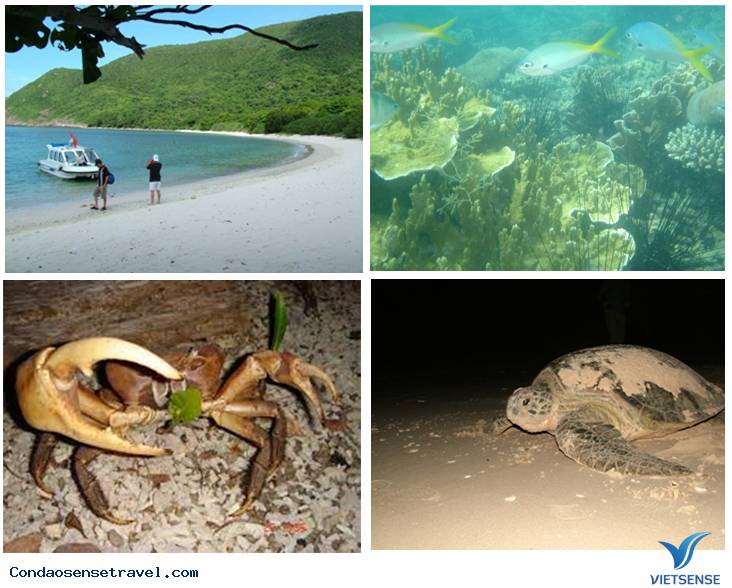Click the turtle's sandy shell
This screenshot has width=732, height=588.
click(628, 385)
